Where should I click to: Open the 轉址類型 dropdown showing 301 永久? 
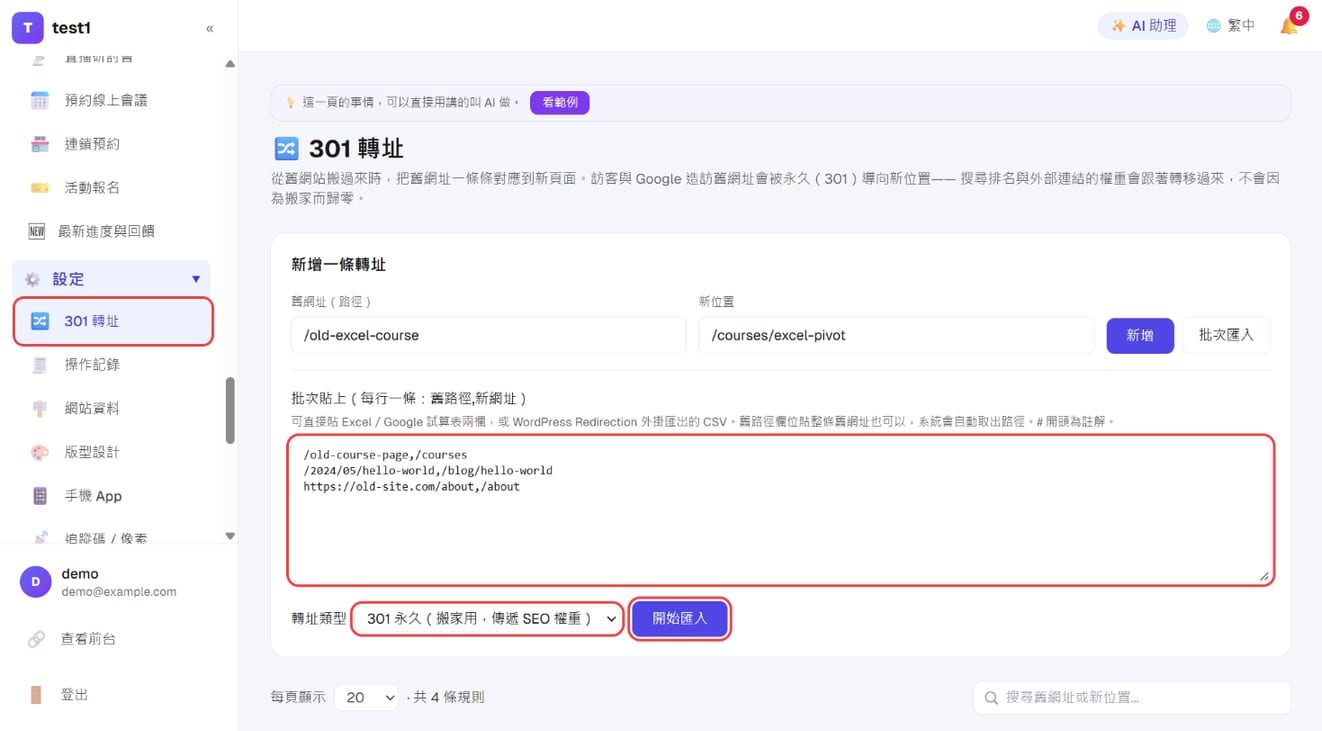pos(488,619)
